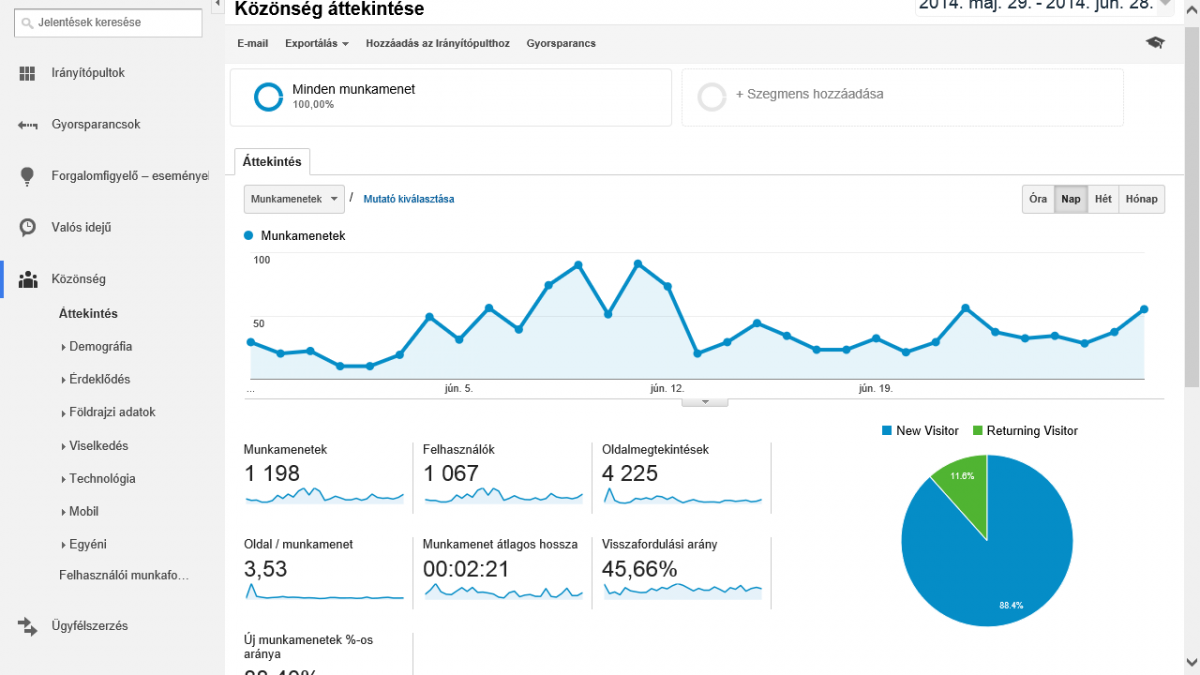Select the Nap time granularity
Image resolution: width=1200 pixels, height=675 pixels.
1070,199
